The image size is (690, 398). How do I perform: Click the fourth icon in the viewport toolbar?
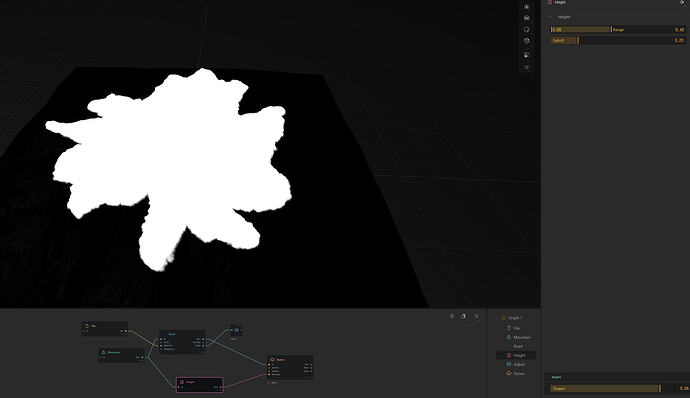point(527,41)
